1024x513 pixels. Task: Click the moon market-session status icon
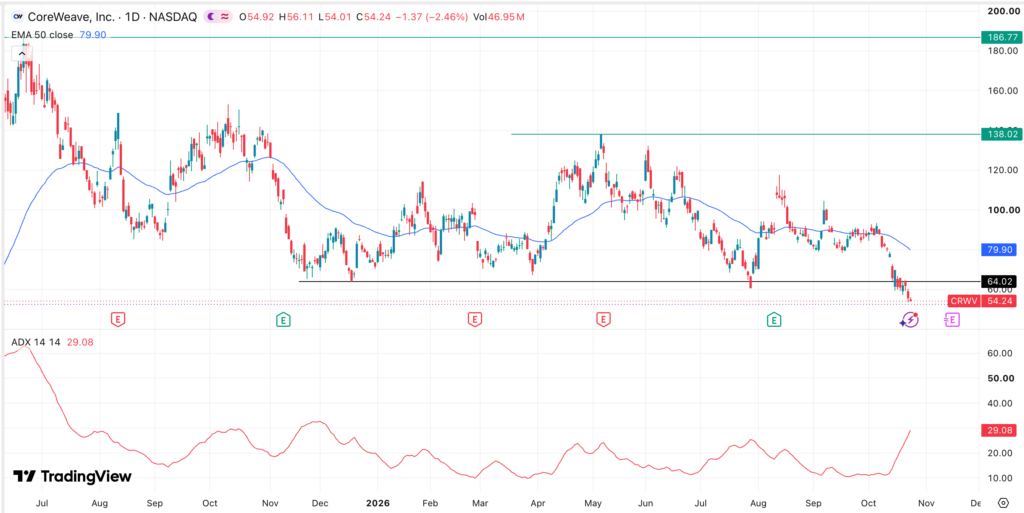[213, 18]
